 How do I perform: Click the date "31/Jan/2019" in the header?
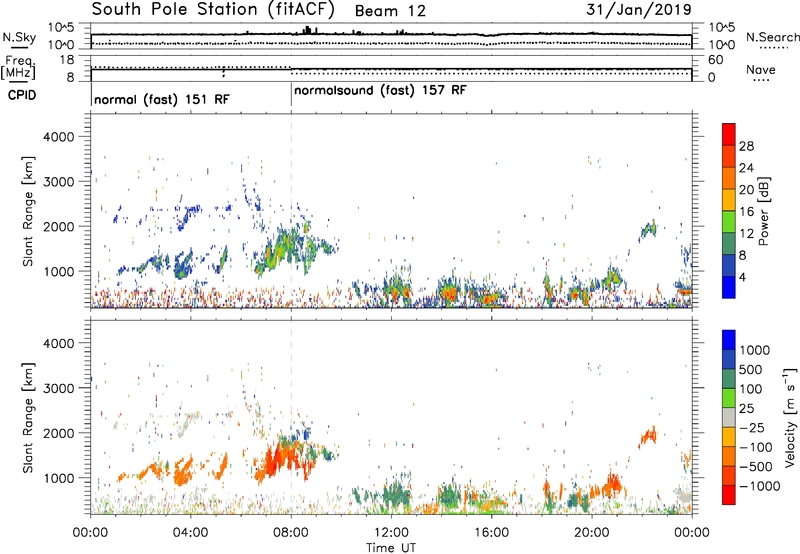click(x=639, y=10)
